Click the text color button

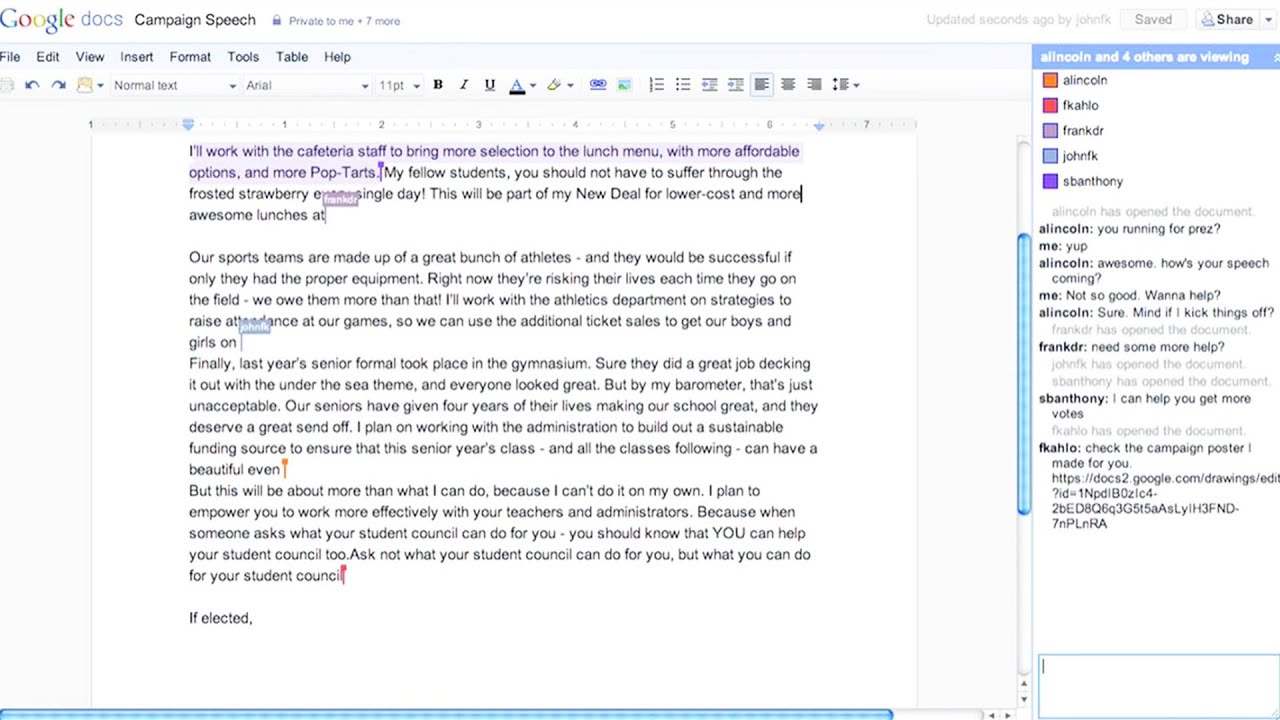(x=517, y=85)
